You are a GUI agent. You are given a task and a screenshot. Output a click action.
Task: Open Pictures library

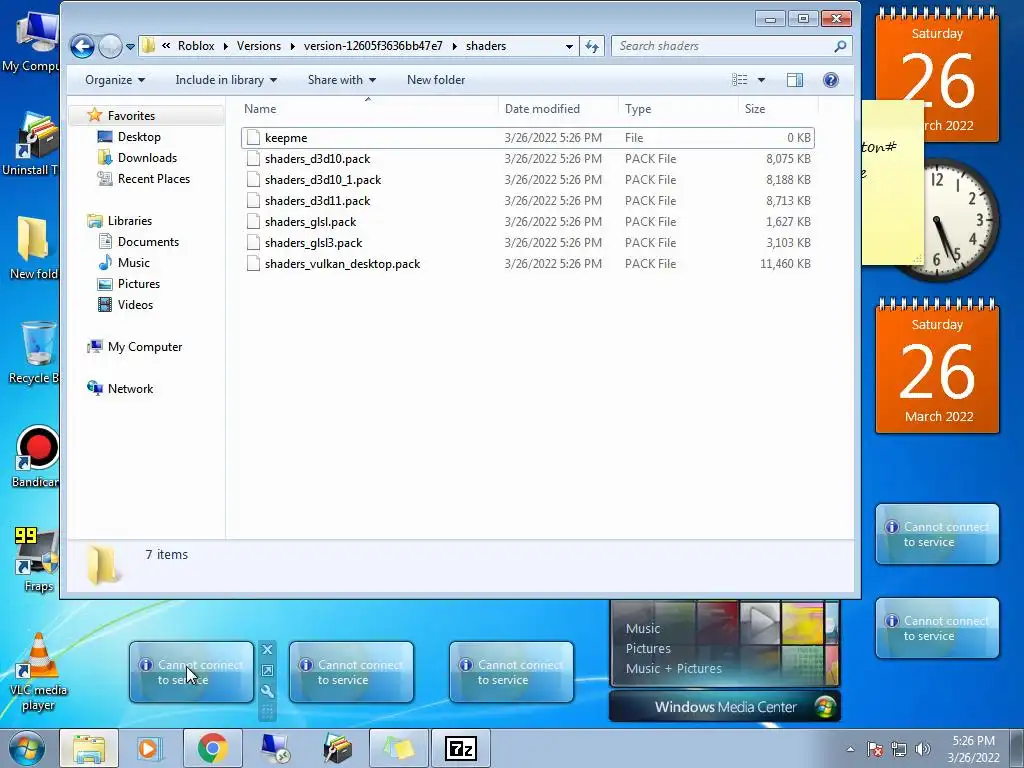pyautogui.click(x=129, y=283)
